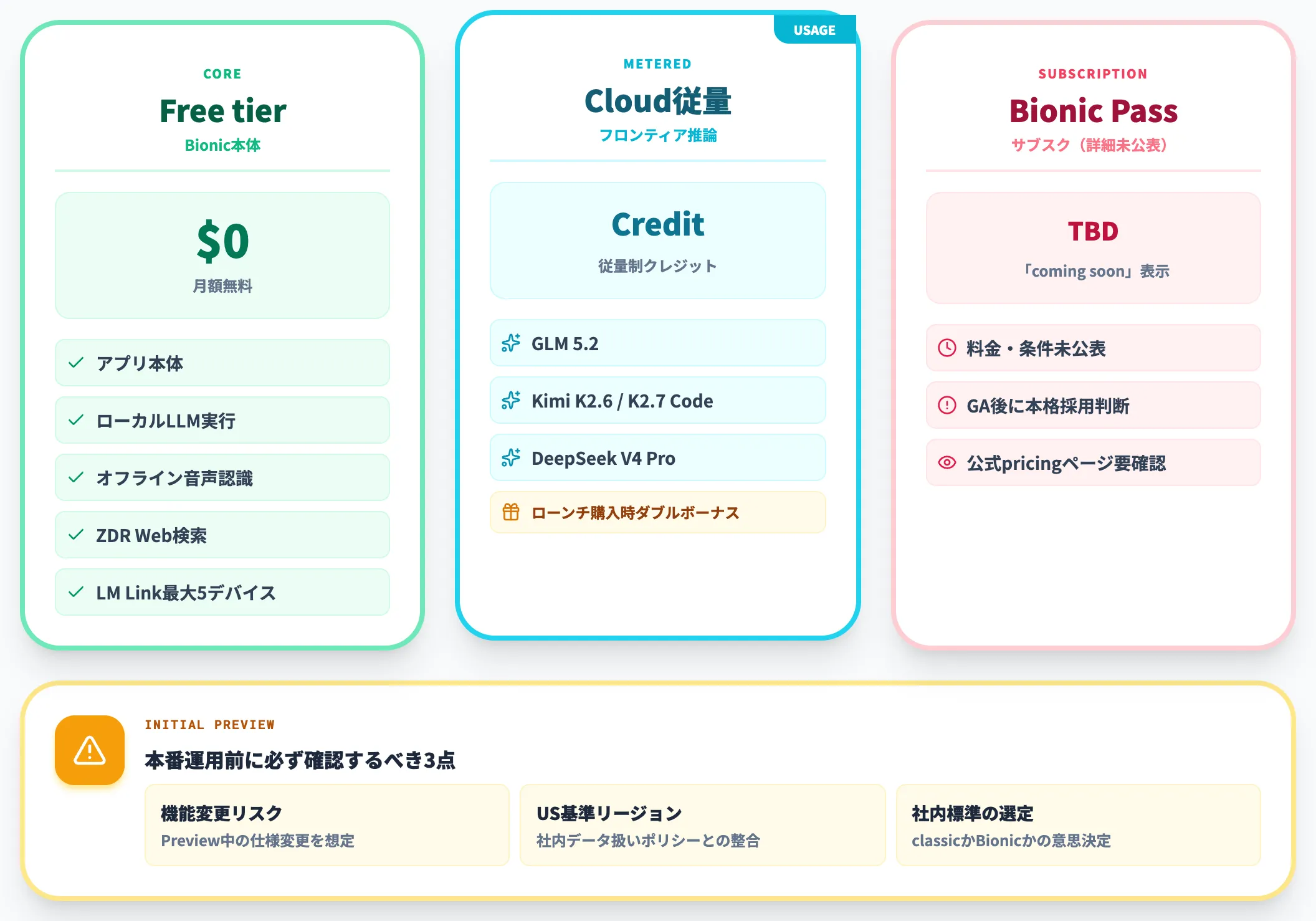
Task: Click the Bionic Pass heading
Action: [x=1094, y=111]
